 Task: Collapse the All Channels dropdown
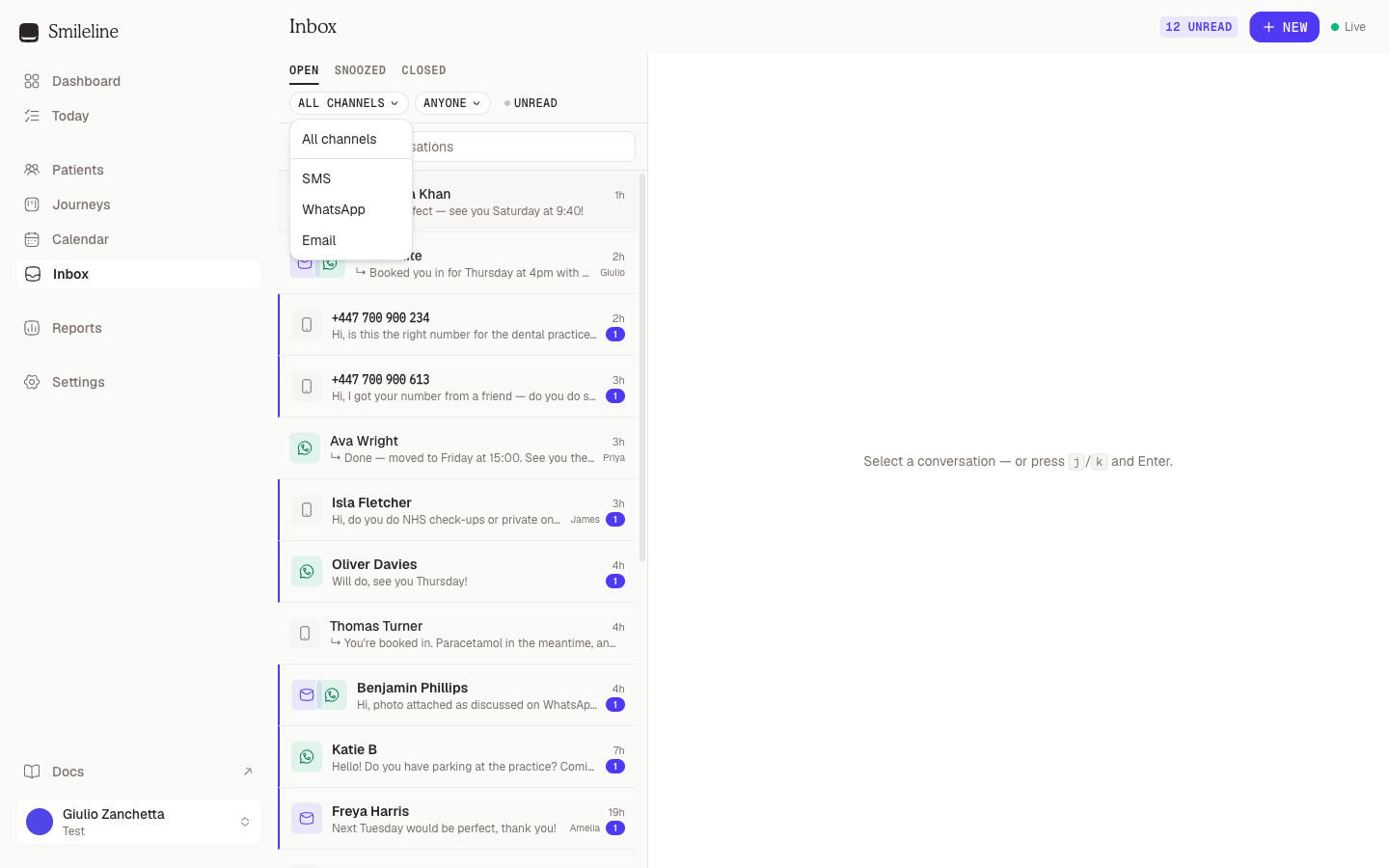pyautogui.click(x=348, y=103)
